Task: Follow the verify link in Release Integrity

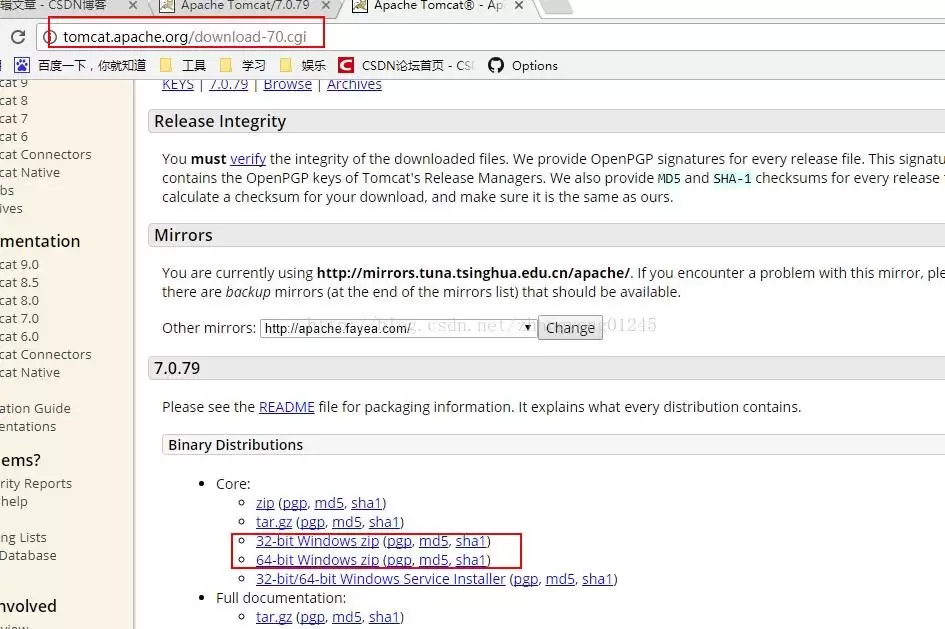Action: click(x=248, y=159)
